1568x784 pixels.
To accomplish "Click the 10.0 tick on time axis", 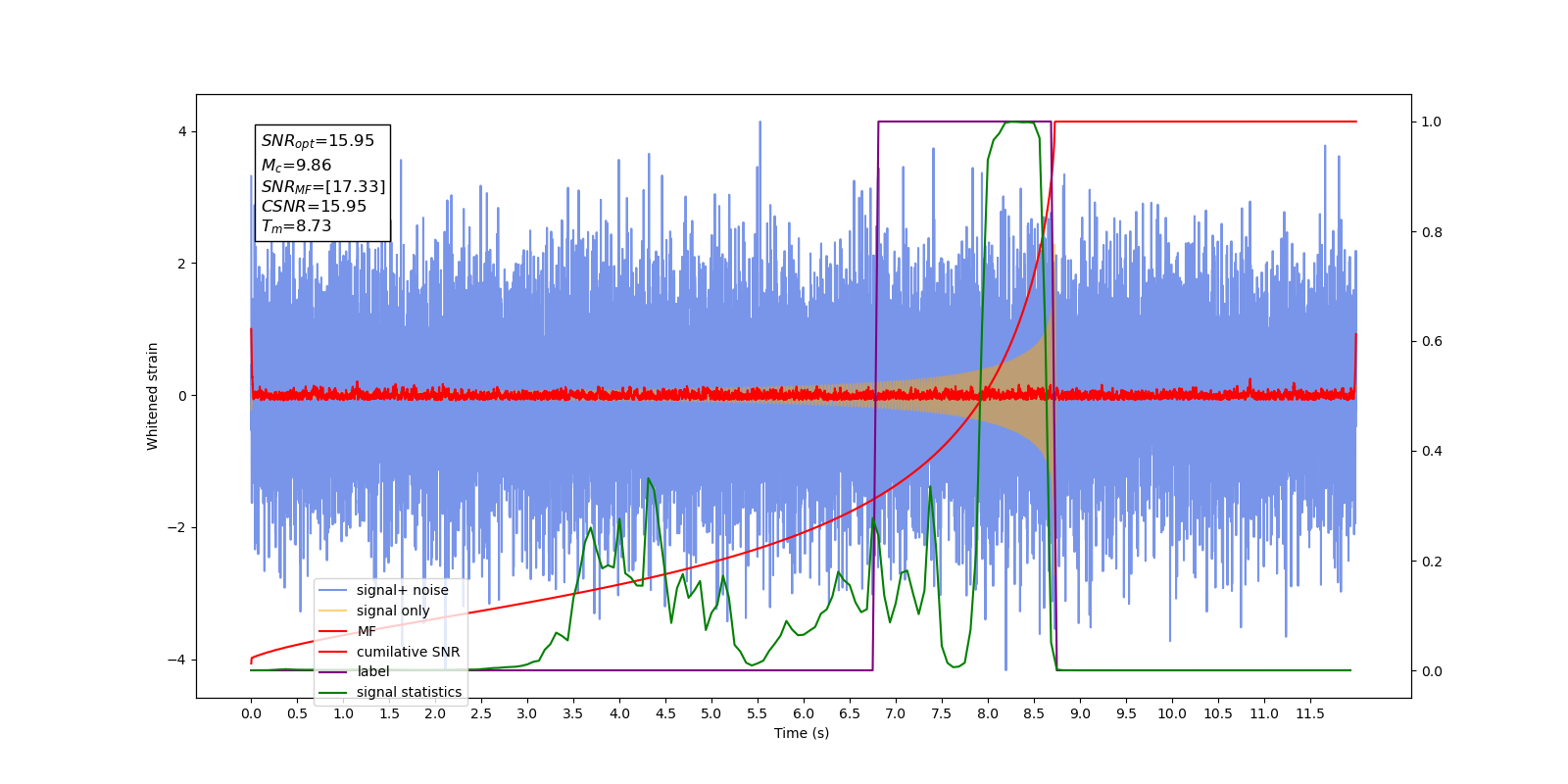I will pyautogui.click(x=1172, y=713).
